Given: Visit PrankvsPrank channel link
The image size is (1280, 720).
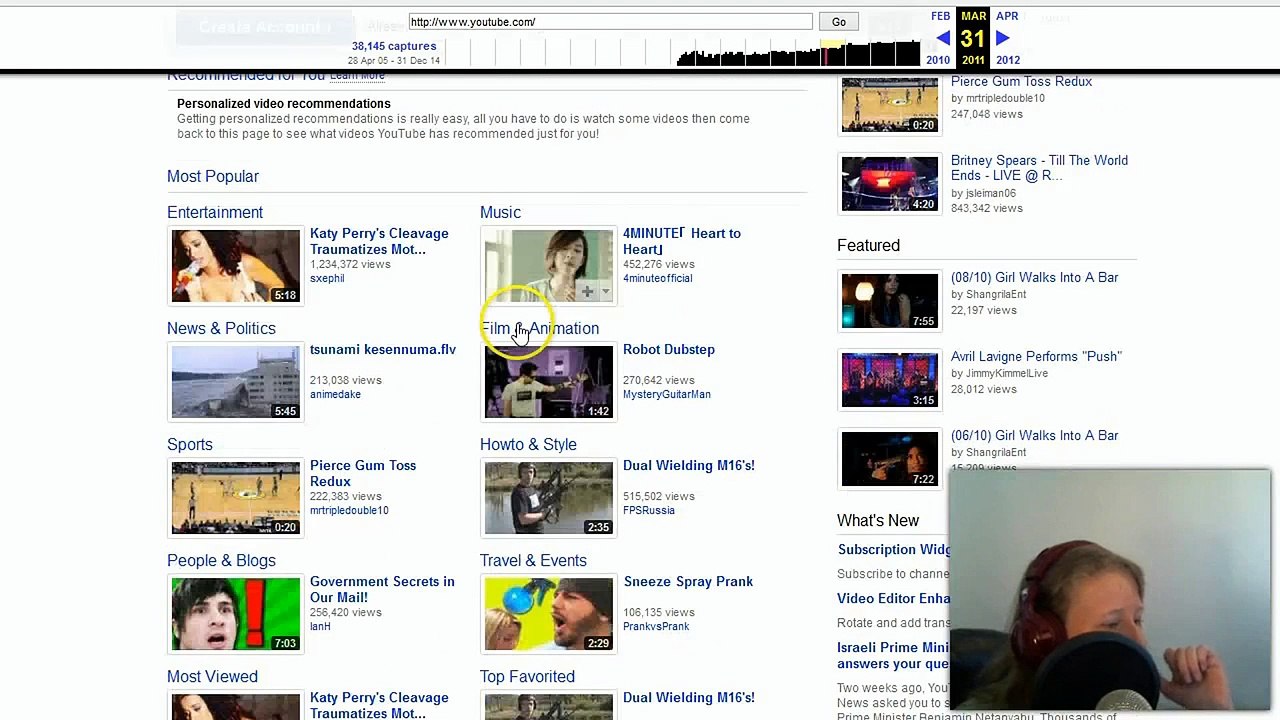Looking at the screenshot, I should pos(656,626).
